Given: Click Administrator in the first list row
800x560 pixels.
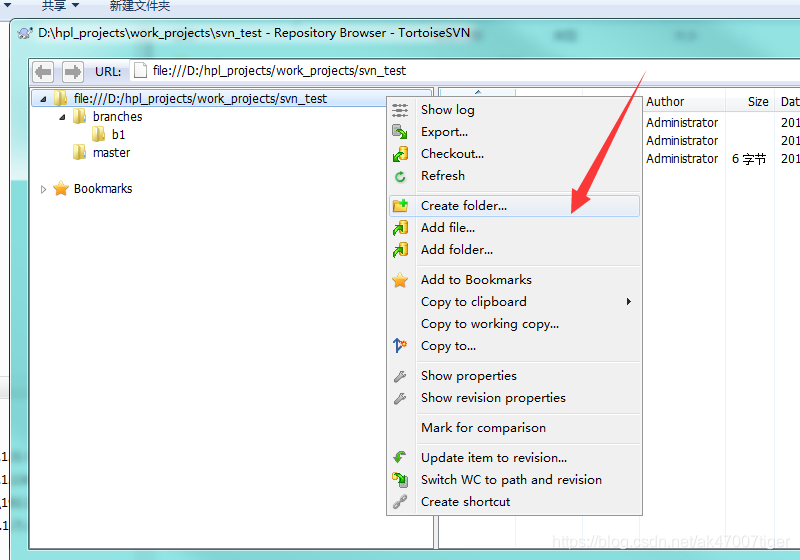Looking at the screenshot, I should point(682,122).
